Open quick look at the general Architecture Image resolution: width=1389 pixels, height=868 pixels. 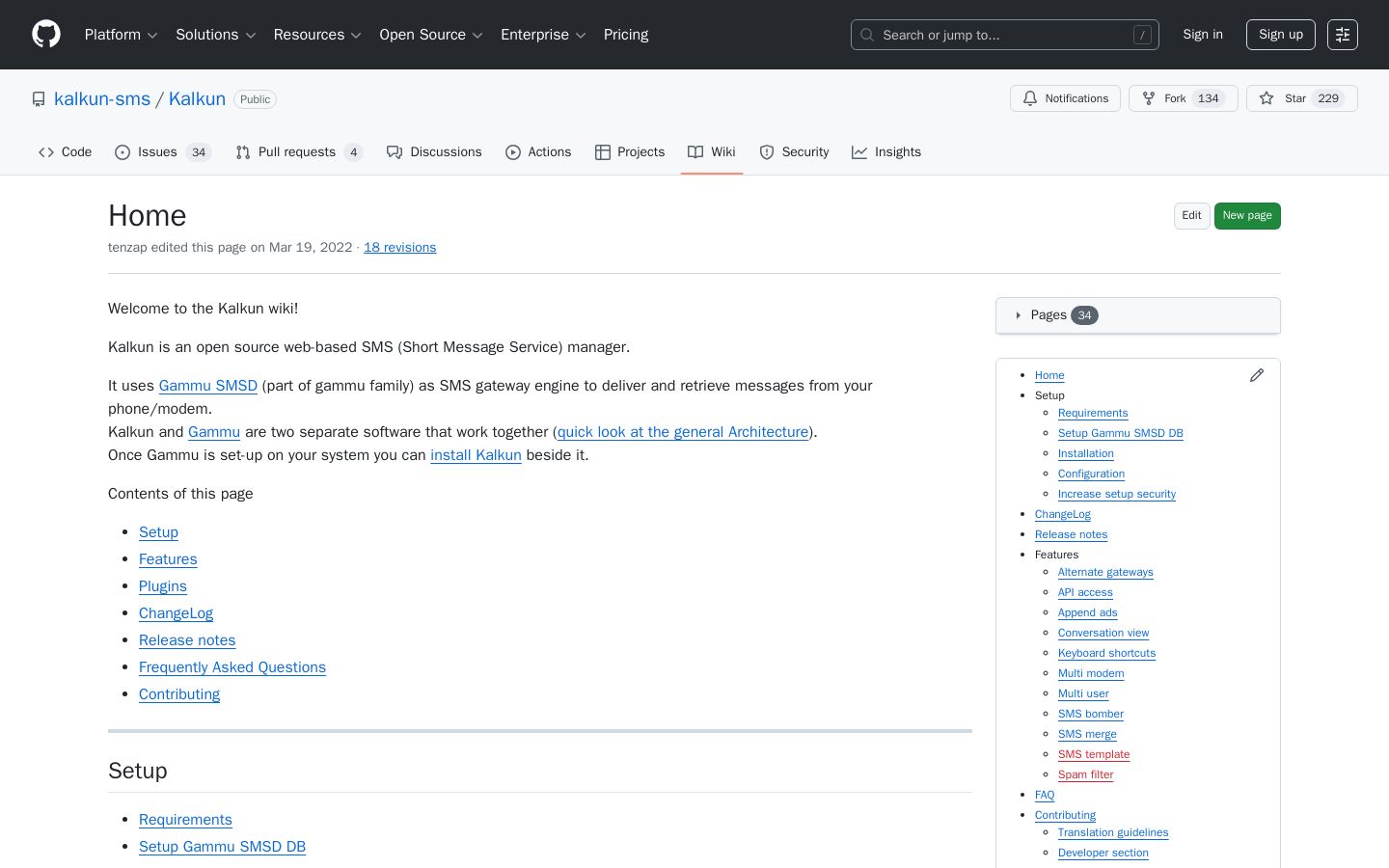click(x=683, y=432)
